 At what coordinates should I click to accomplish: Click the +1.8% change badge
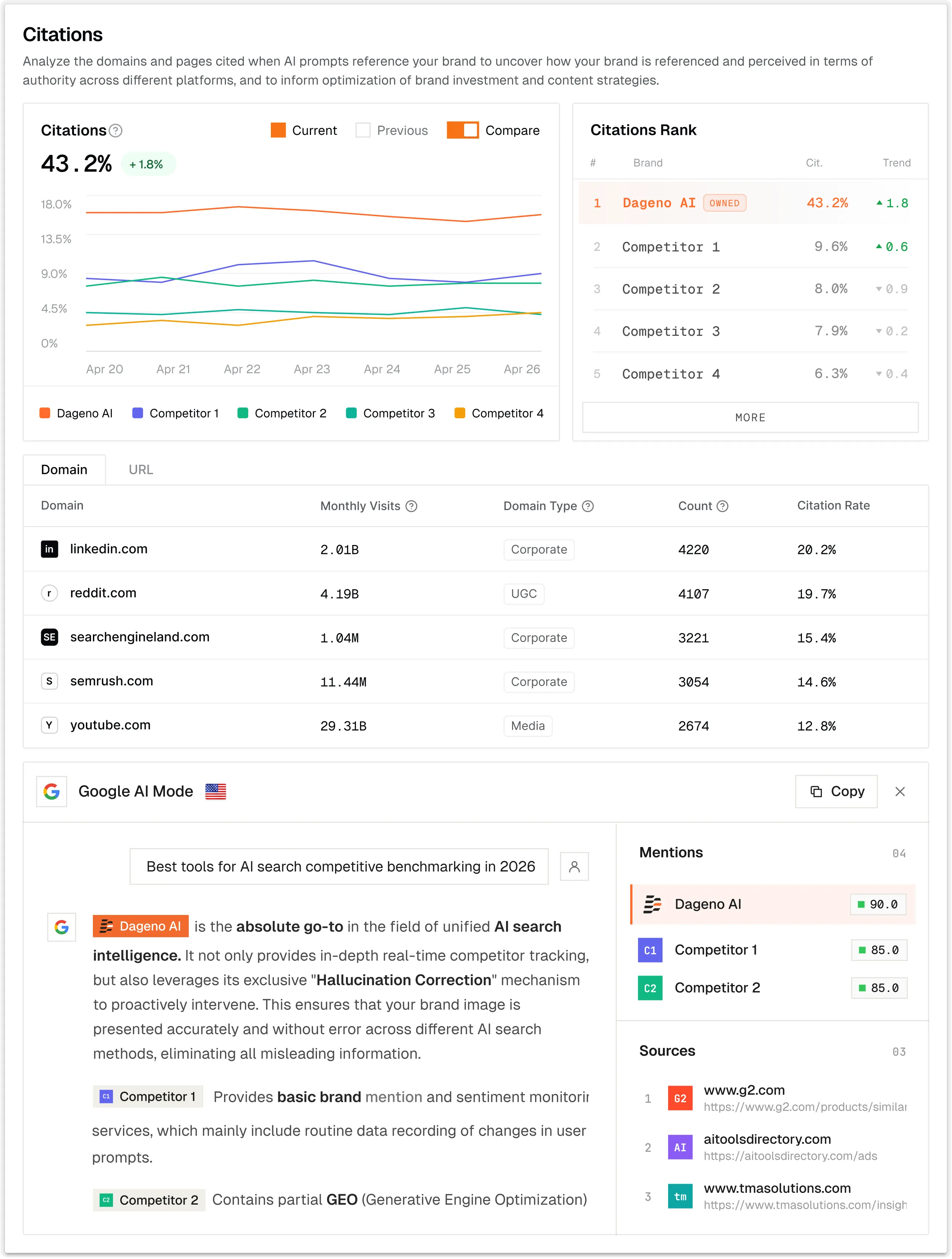pyautogui.click(x=148, y=164)
